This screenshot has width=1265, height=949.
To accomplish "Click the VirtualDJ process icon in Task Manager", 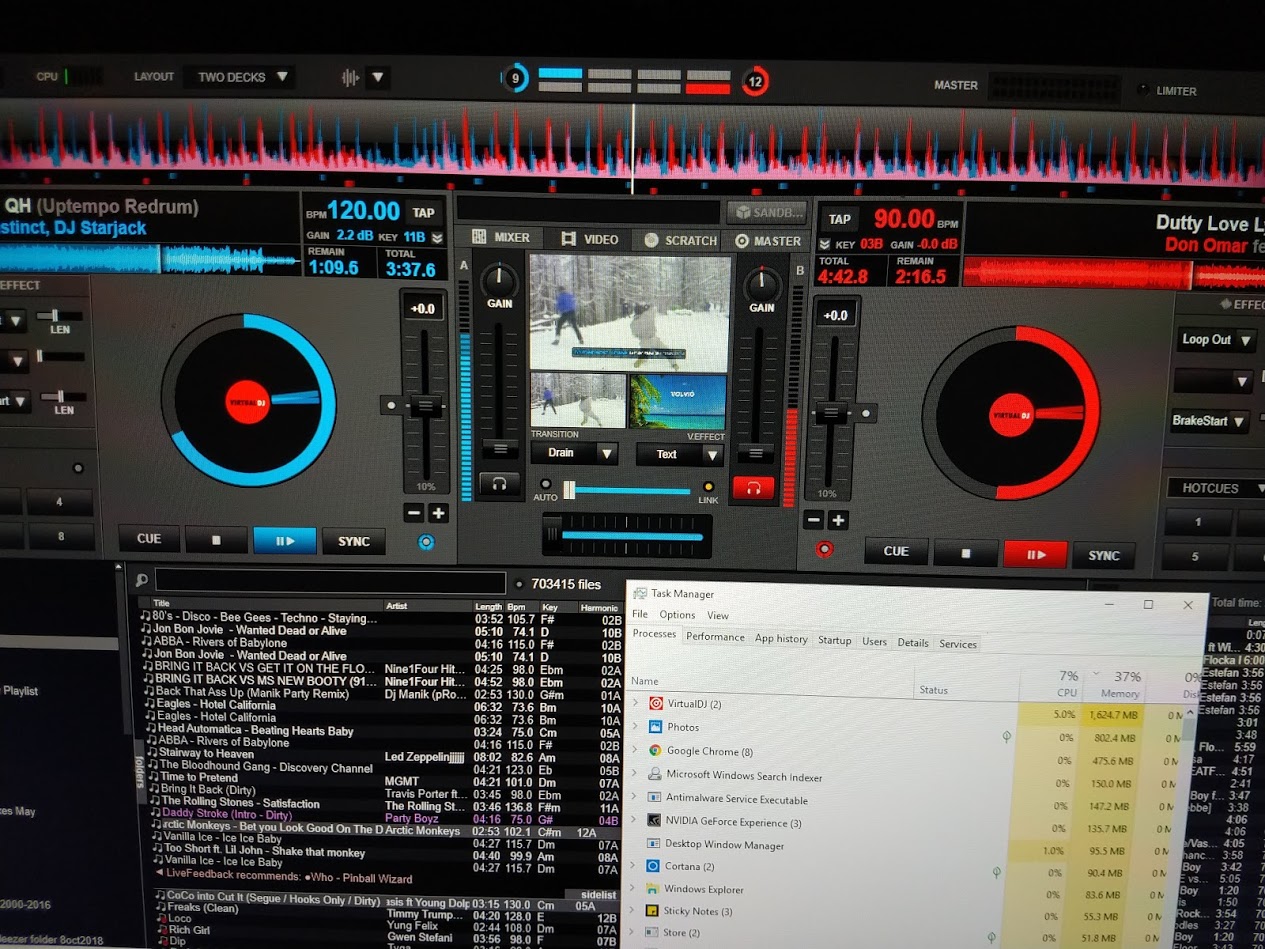I will pos(656,703).
